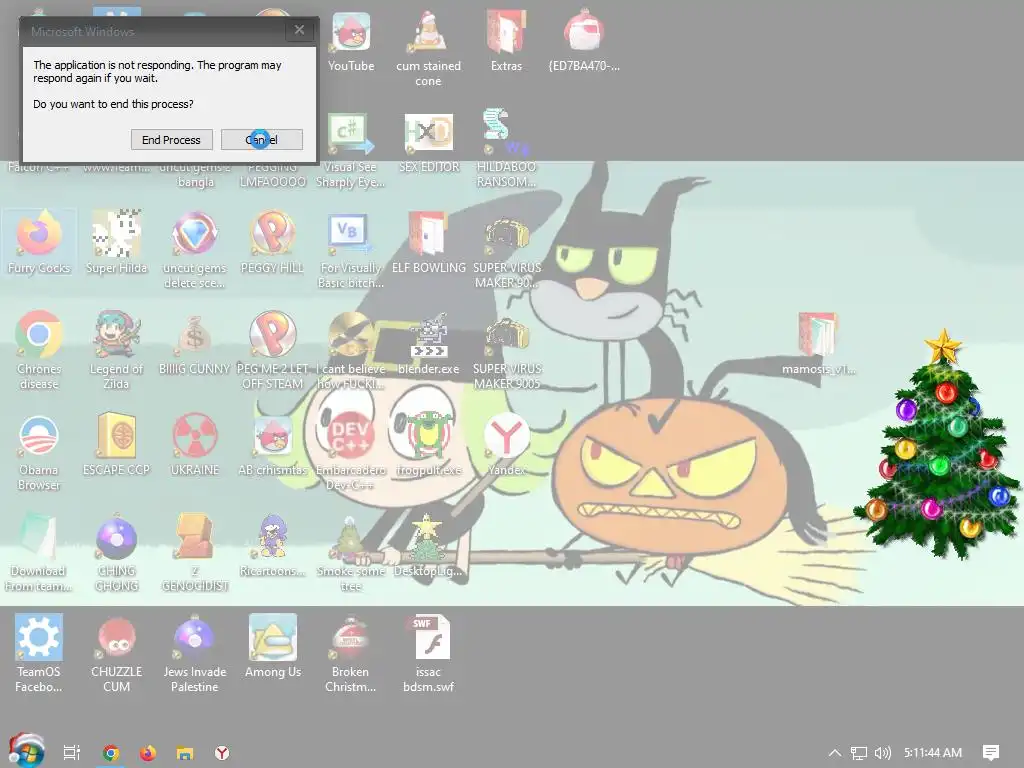Select the Obama Browser icon
The image size is (1024, 768).
[x=39, y=453]
